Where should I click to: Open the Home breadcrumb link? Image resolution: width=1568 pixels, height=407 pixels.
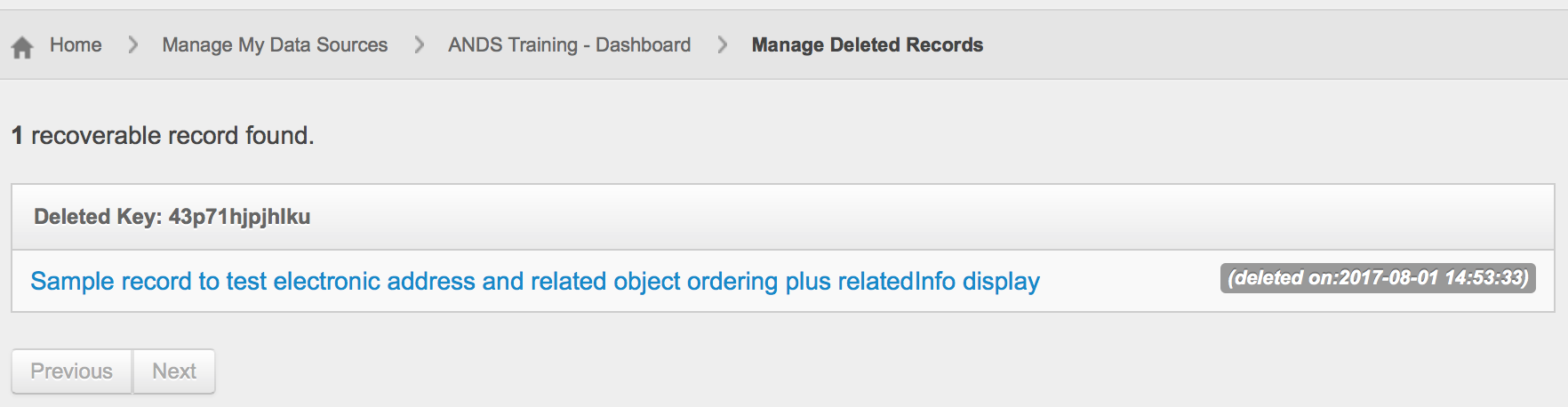coord(76,45)
